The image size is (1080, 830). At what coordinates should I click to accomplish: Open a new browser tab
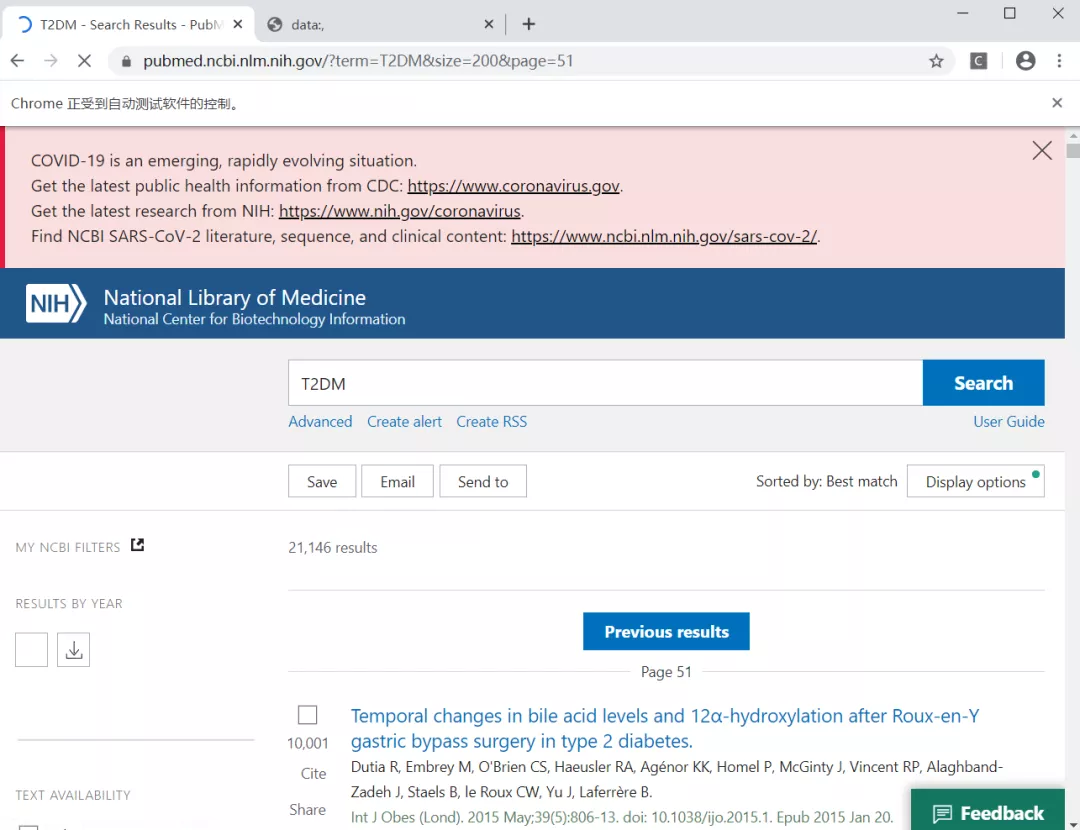click(528, 24)
